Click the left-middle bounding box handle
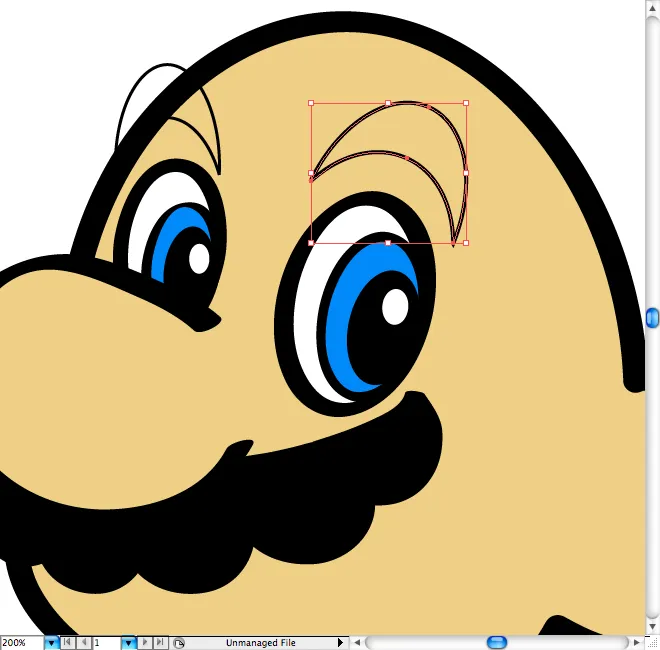 pos(311,173)
